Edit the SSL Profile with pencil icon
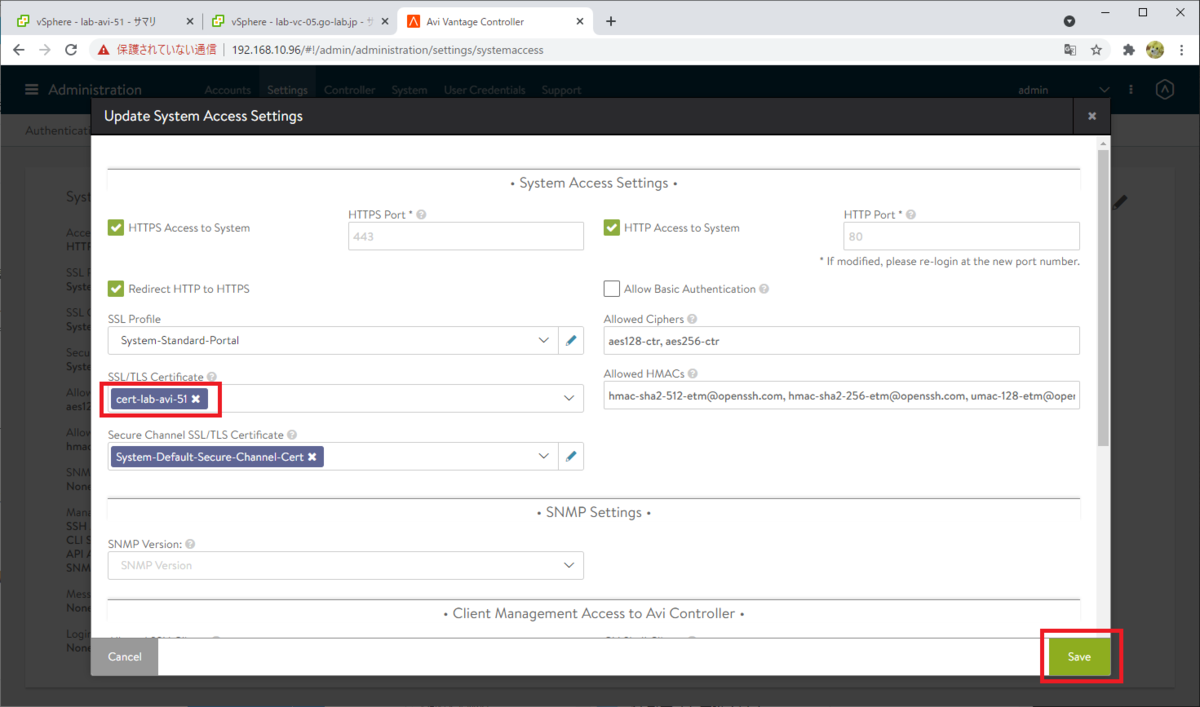This screenshot has height=707, width=1200. click(571, 340)
